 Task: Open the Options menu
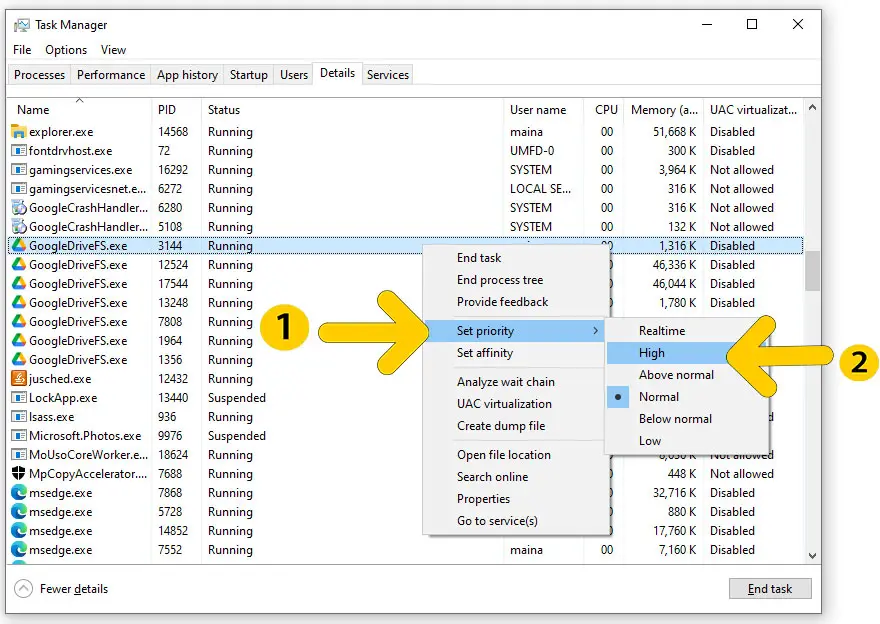66,50
